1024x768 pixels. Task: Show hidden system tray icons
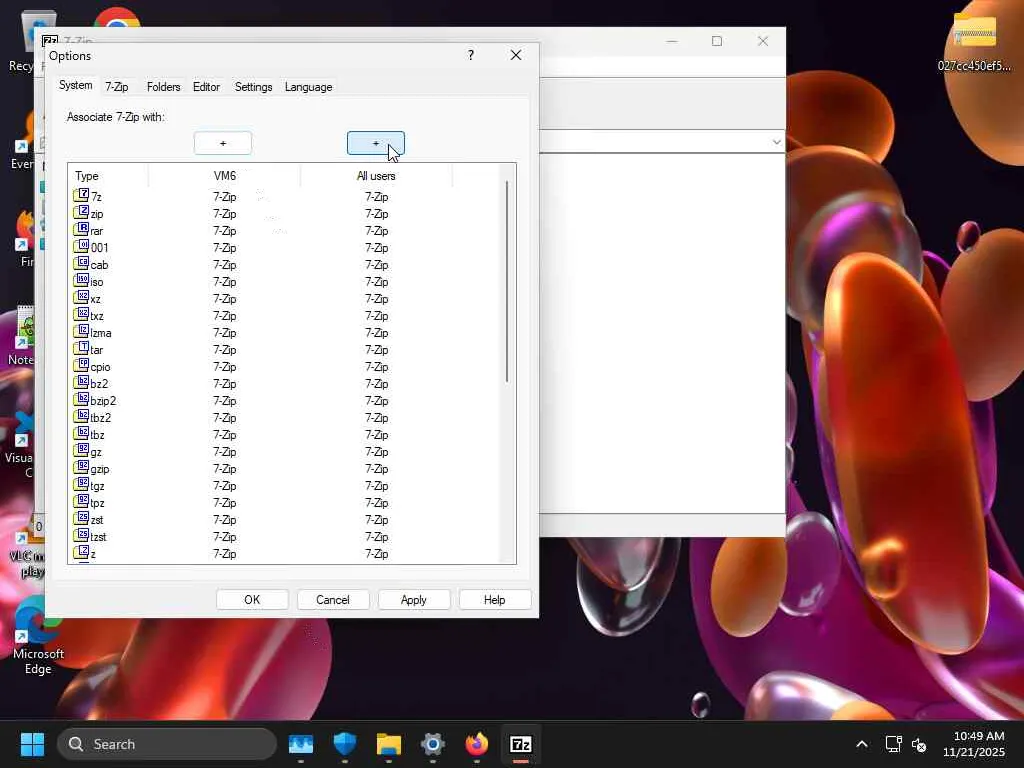click(x=862, y=744)
